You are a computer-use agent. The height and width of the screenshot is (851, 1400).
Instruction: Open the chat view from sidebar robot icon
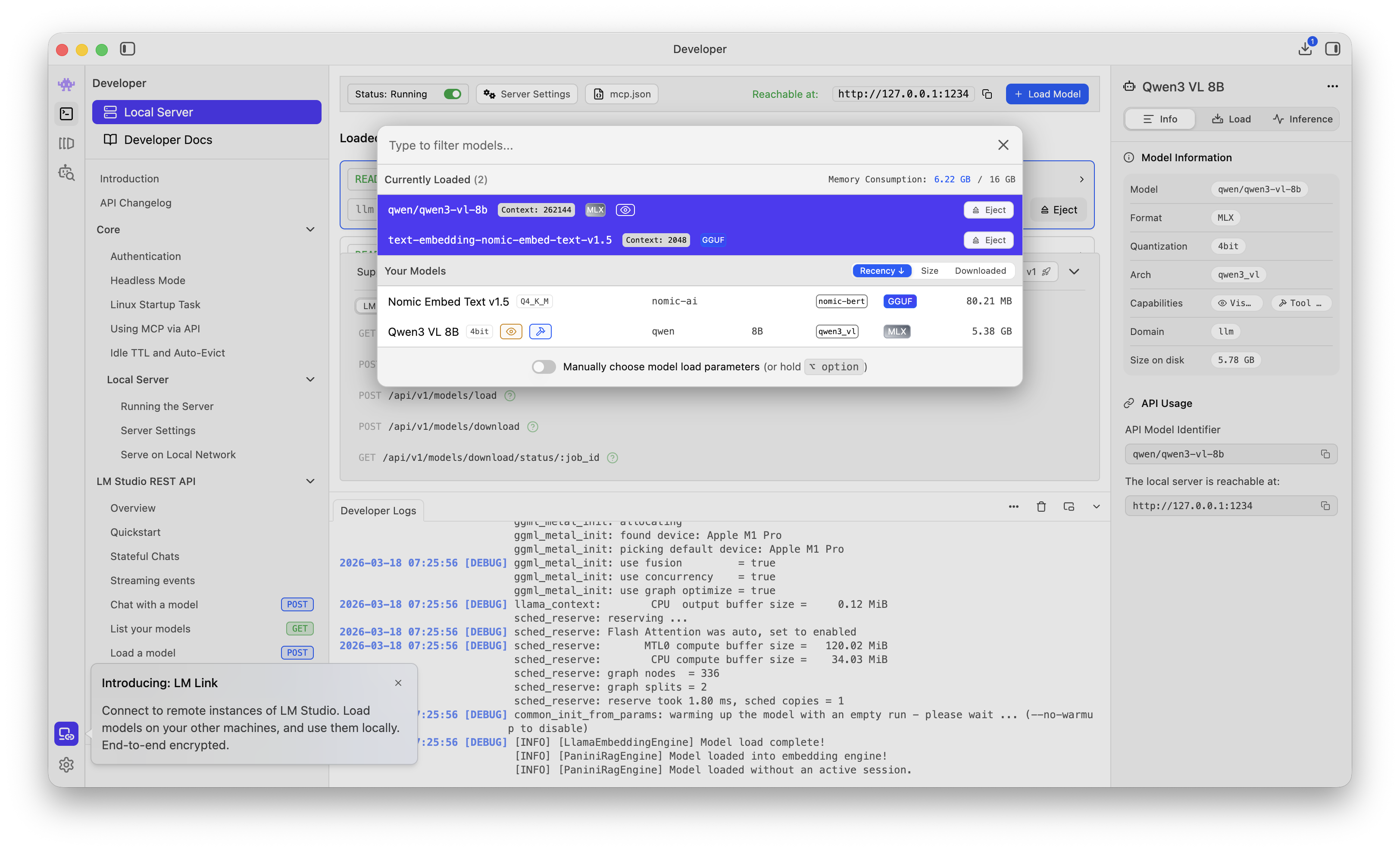point(66,84)
